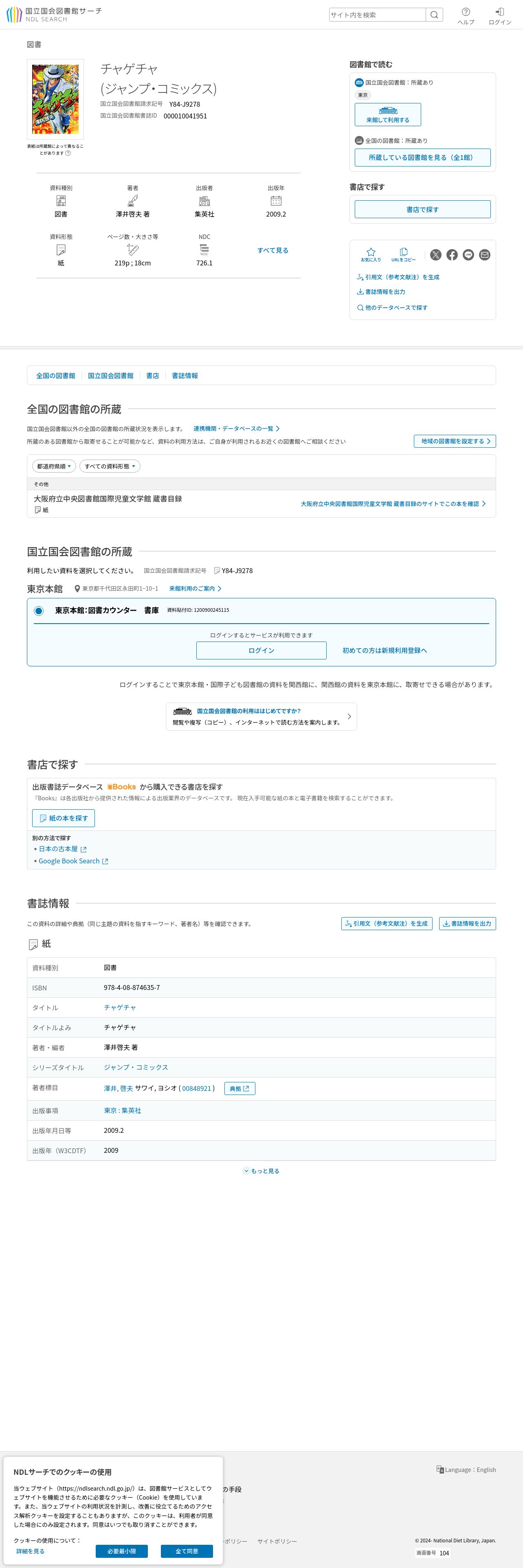Click 紙の本を探す button
The height and width of the screenshot is (1568, 523).
(x=63, y=818)
